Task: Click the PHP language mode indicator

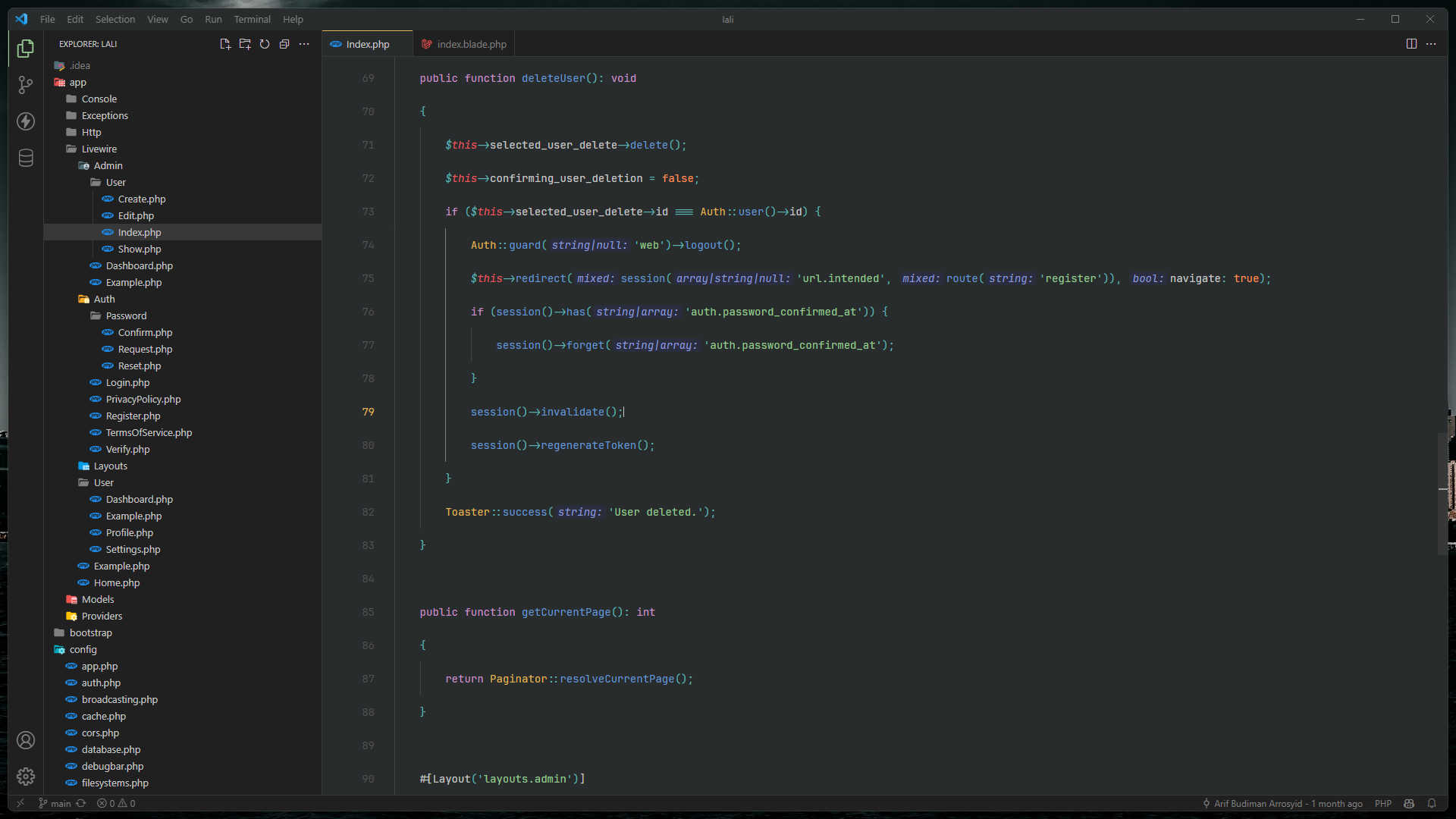Action: point(1382,803)
